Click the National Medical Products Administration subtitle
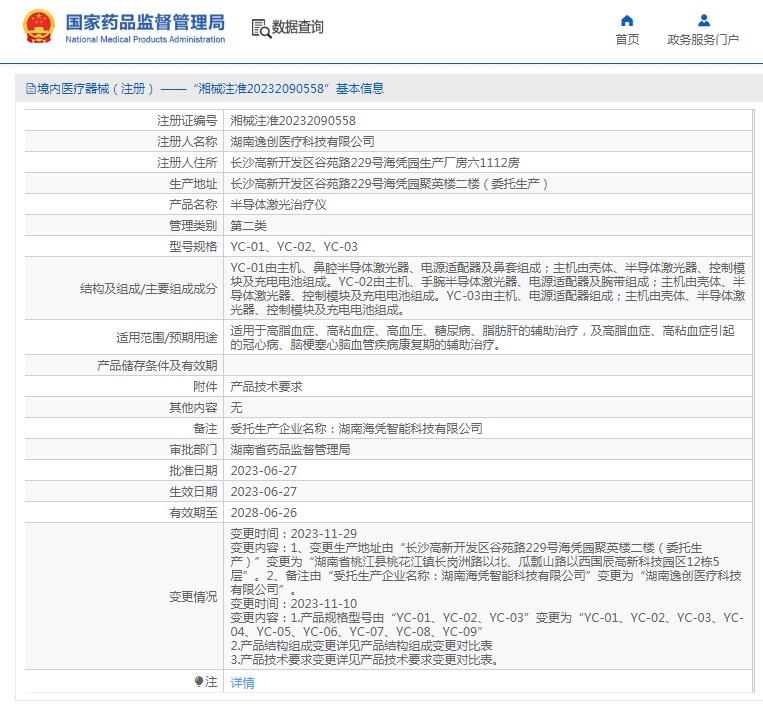 [x=145, y=39]
